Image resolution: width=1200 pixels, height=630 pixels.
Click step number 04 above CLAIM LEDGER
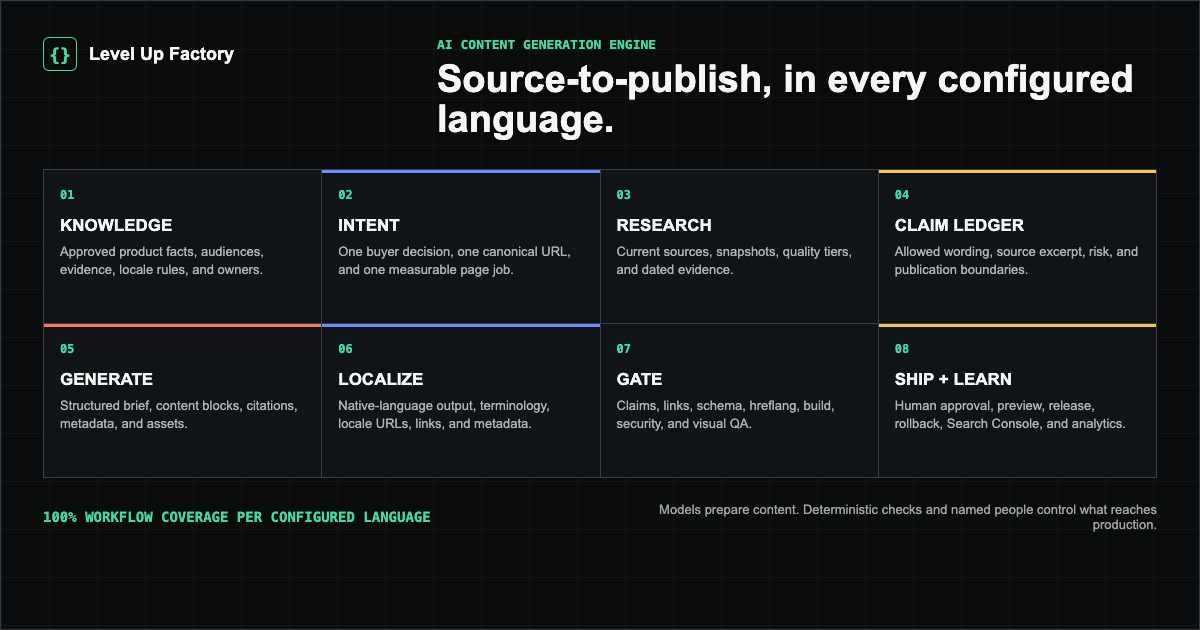coord(902,195)
